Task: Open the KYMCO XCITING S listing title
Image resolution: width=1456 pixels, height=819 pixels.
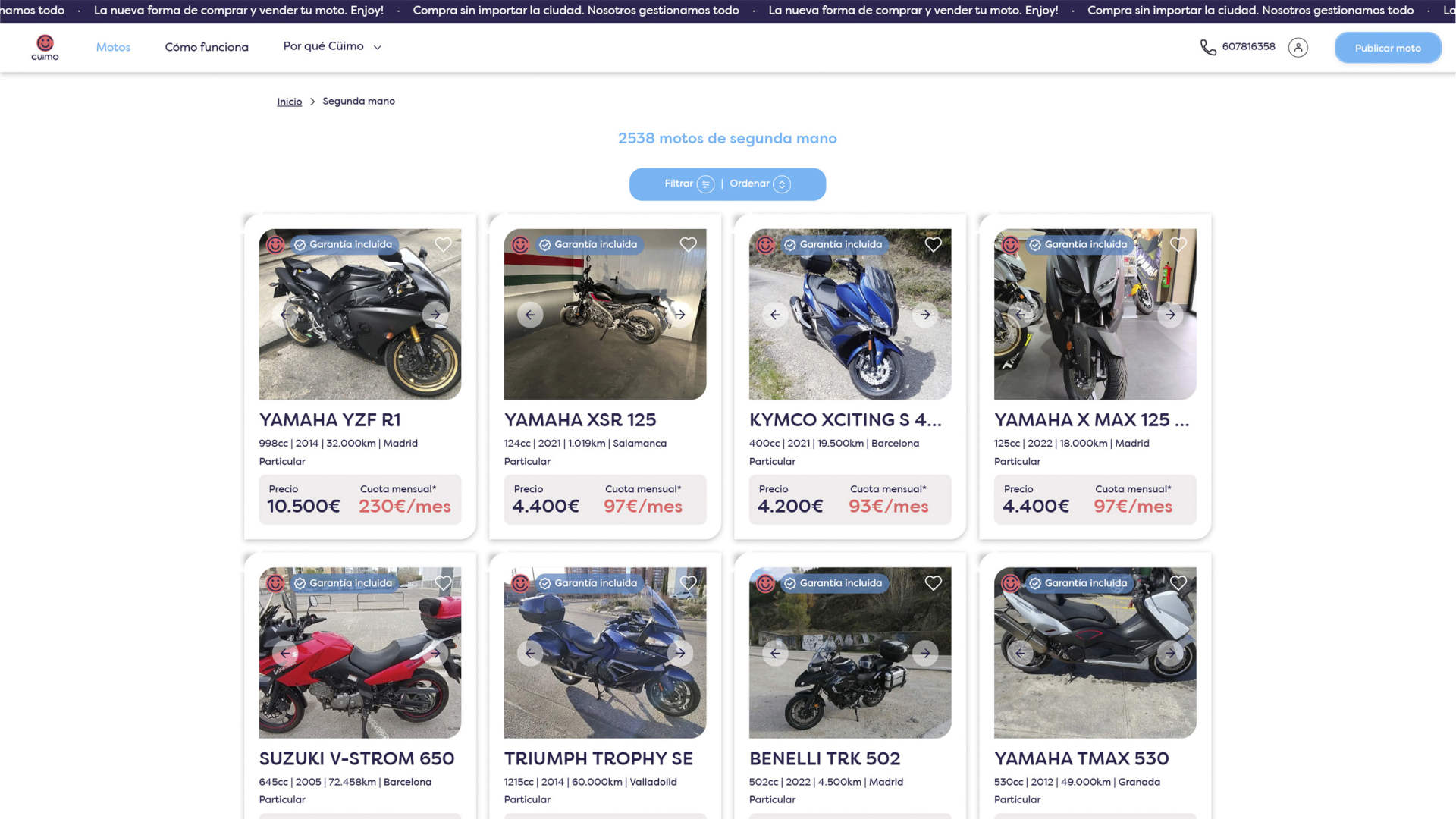Action: (x=846, y=420)
